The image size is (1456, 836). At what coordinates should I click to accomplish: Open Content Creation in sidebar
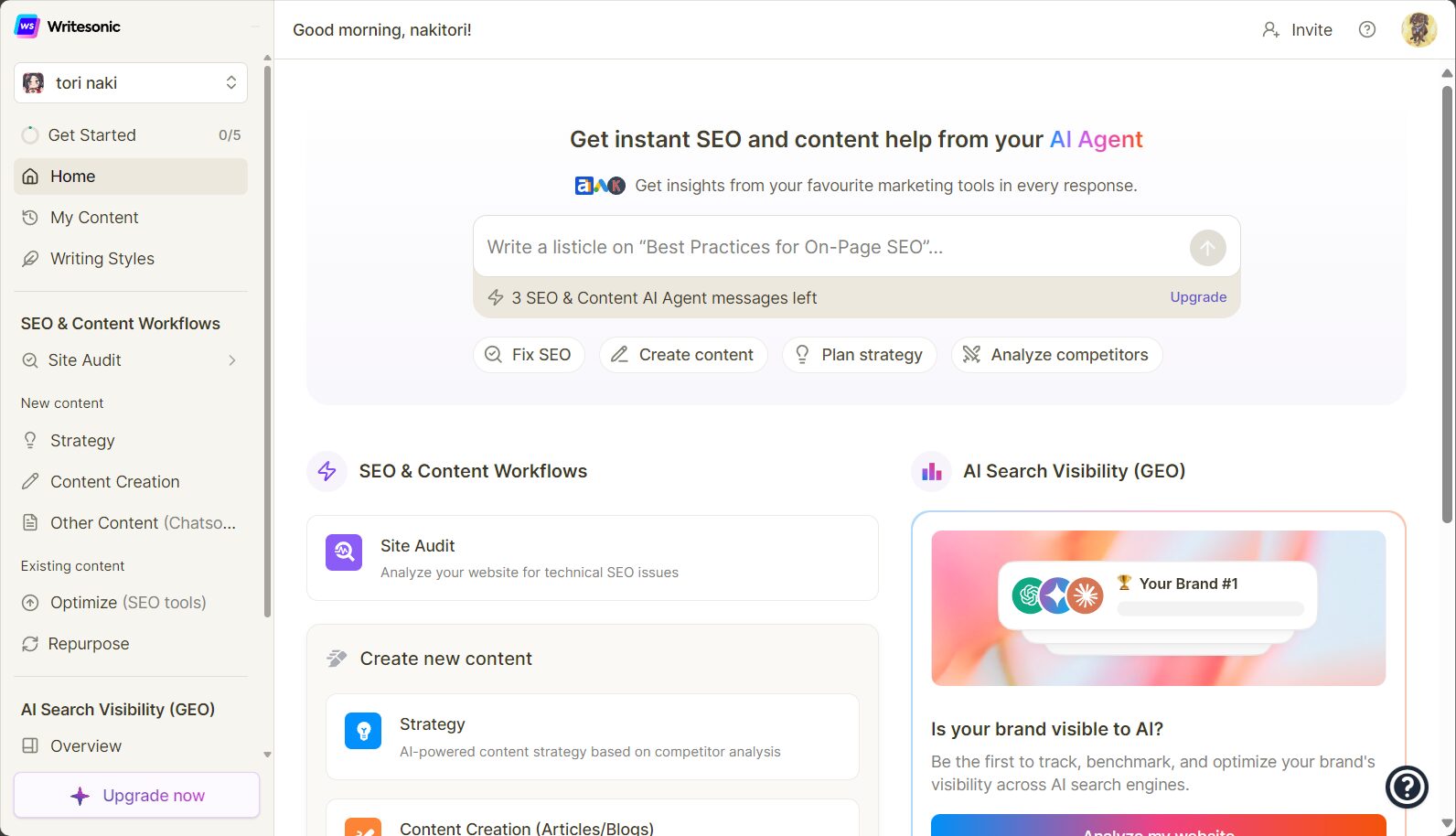coord(131,482)
